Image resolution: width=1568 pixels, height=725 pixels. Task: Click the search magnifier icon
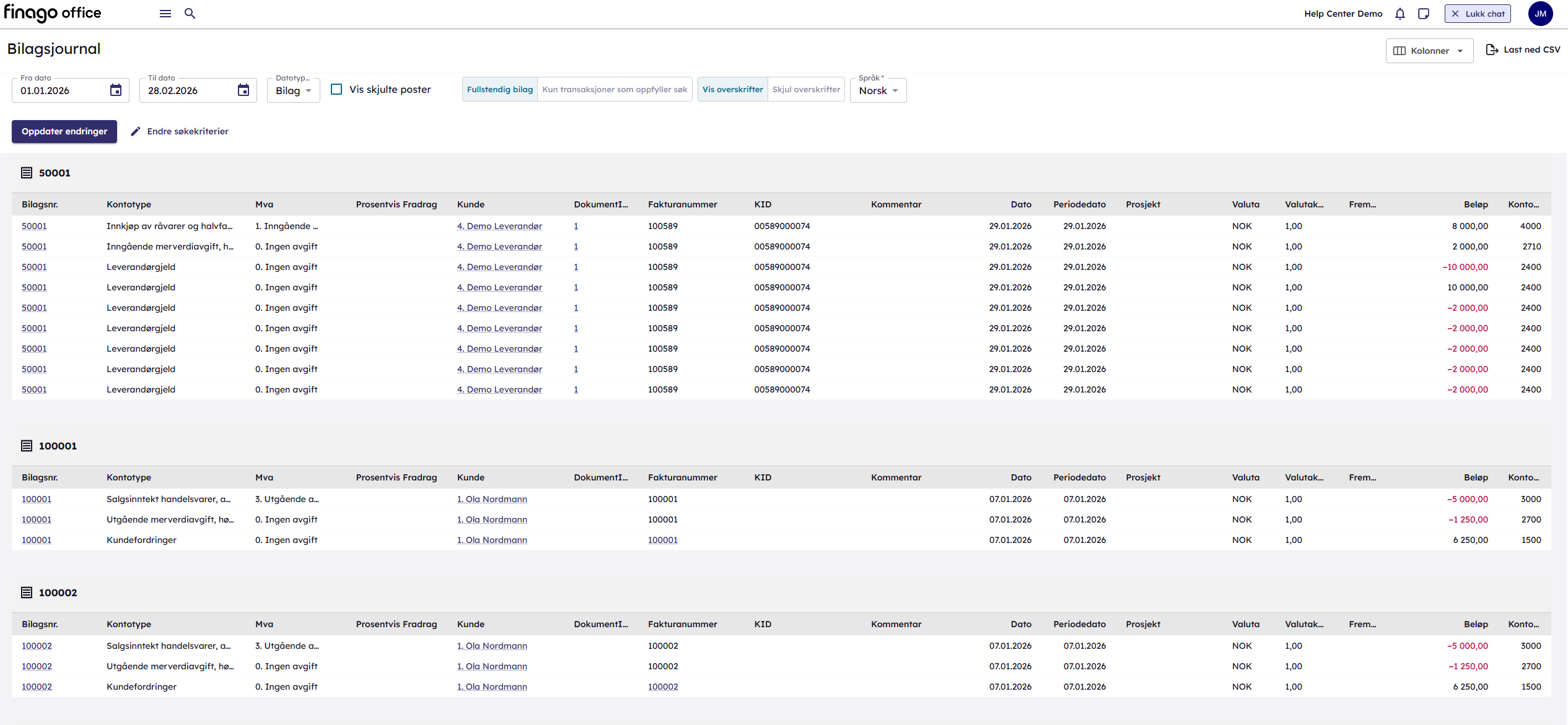(190, 14)
